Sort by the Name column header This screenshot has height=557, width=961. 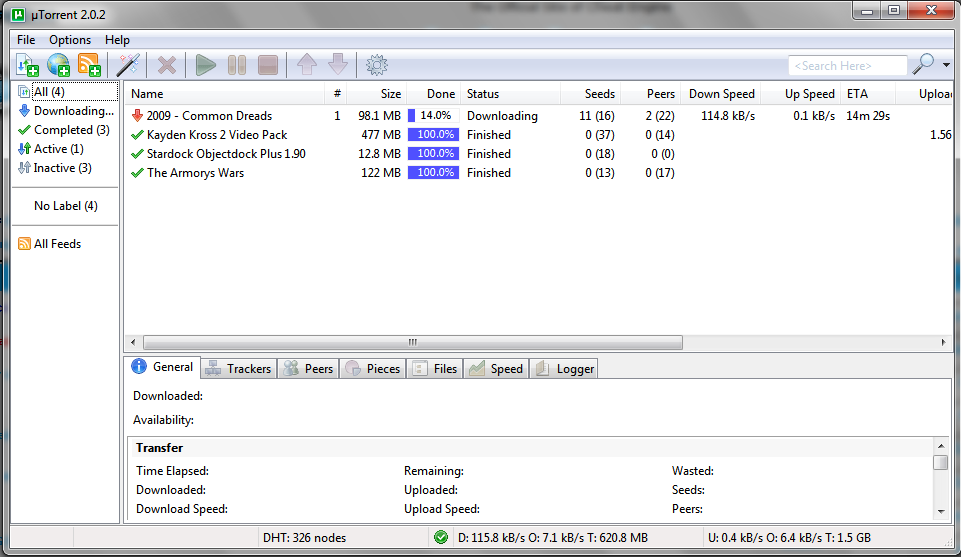pos(225,94)
